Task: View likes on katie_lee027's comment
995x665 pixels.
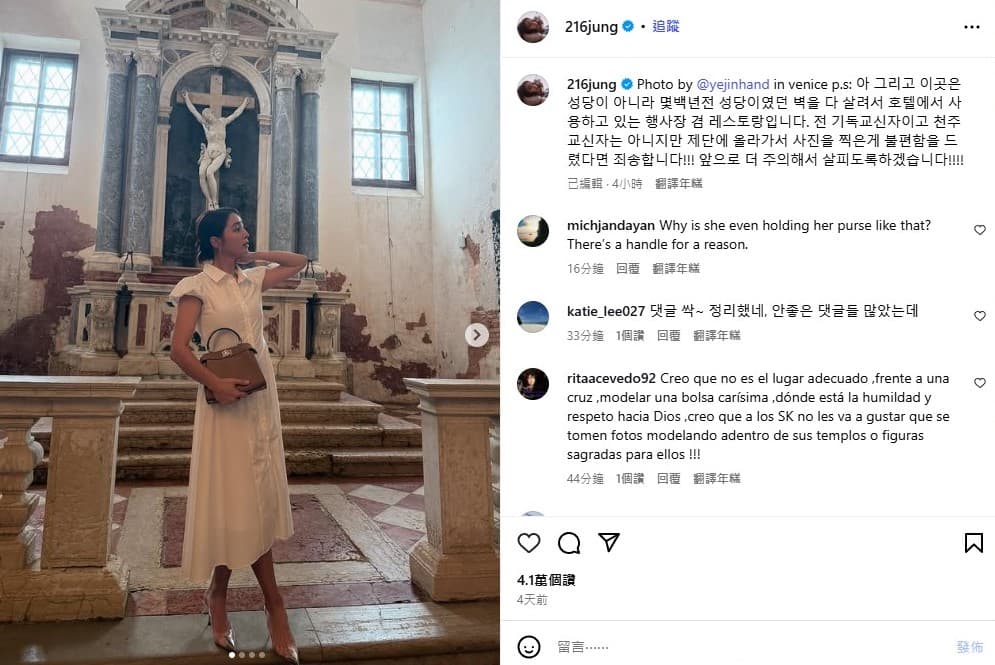Action: click(629, 335)
